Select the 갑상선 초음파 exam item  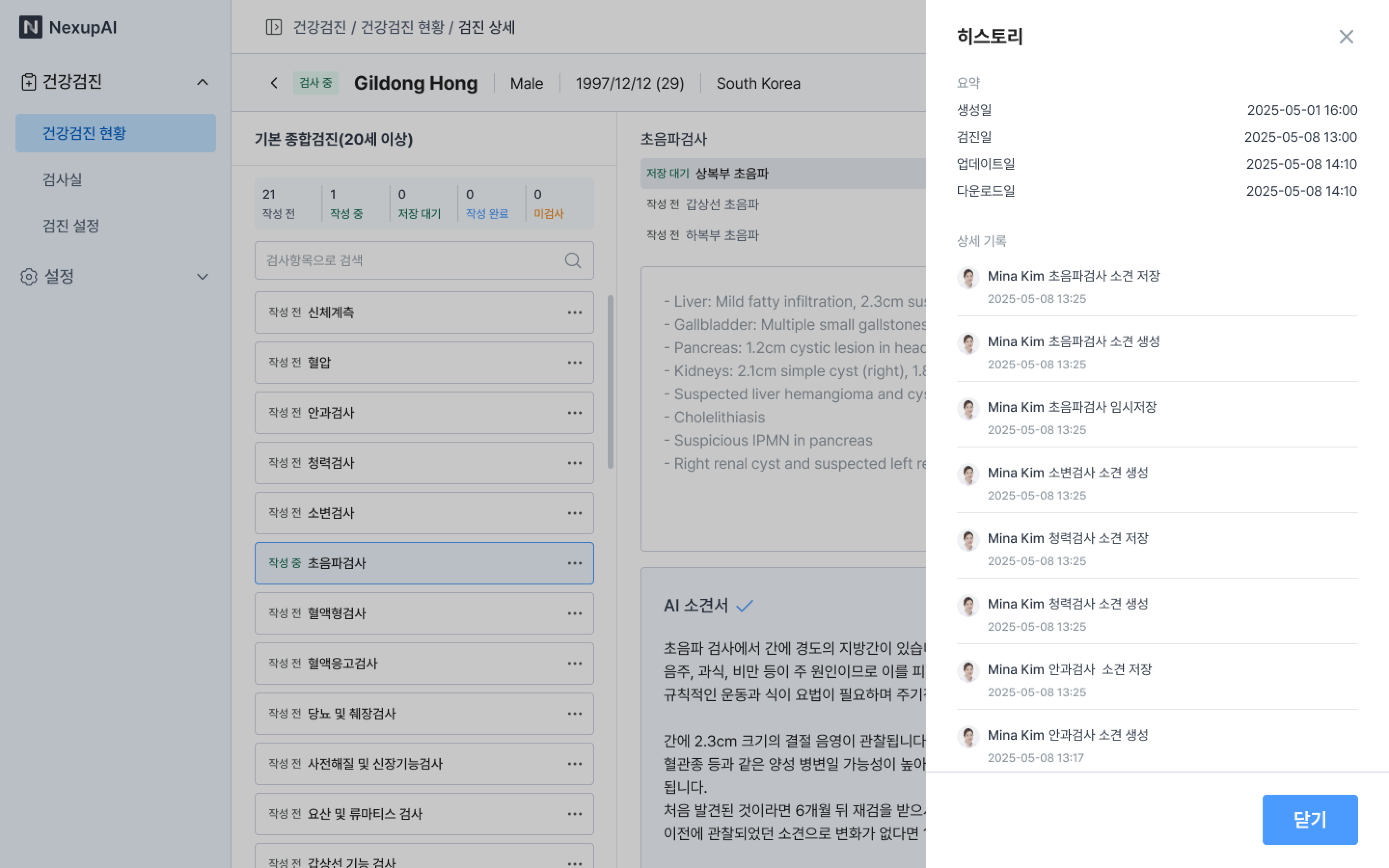coord(722,204)
